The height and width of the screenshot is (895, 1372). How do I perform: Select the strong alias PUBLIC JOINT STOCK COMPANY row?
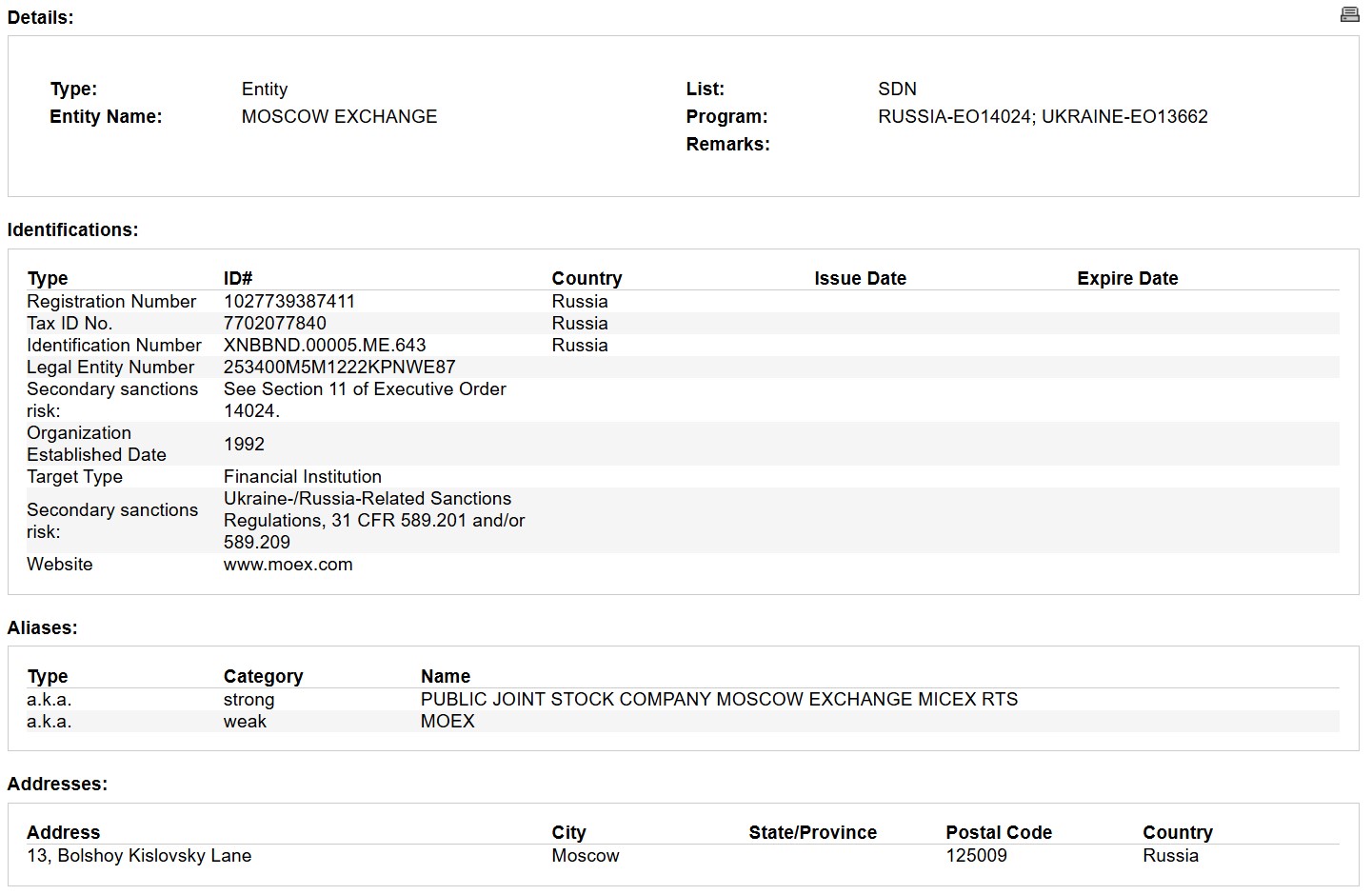pyautogui.click(x=719, y=699)
